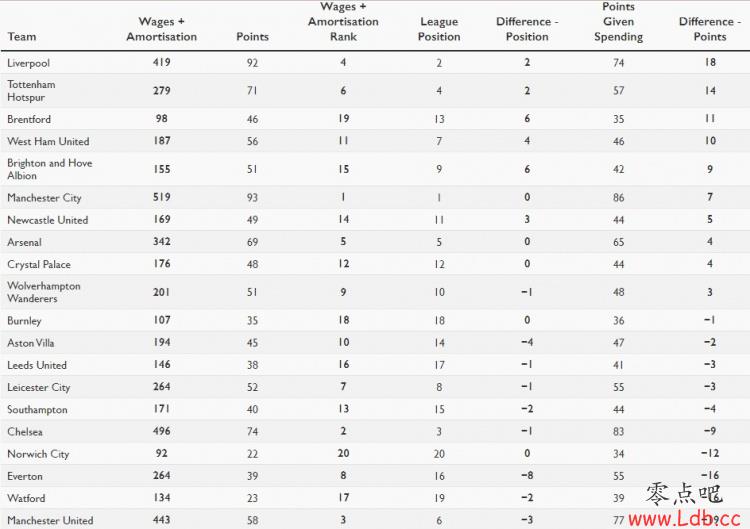Click the Chinese watermark logo text
This screenshot has width=750, height=529.
coord(684,494)
